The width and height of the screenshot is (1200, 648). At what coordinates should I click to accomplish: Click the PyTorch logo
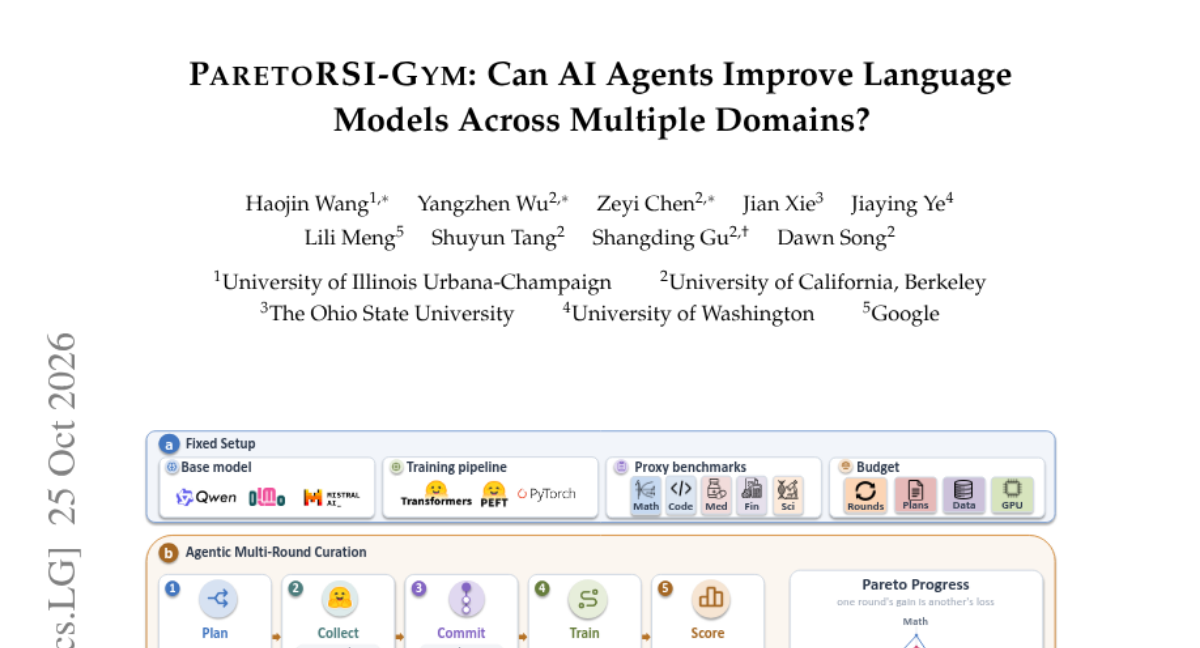point(546,494)
